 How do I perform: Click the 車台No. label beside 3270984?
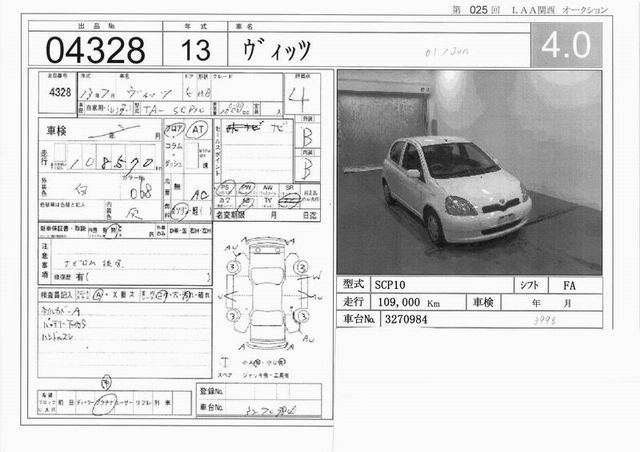(359, 319)
